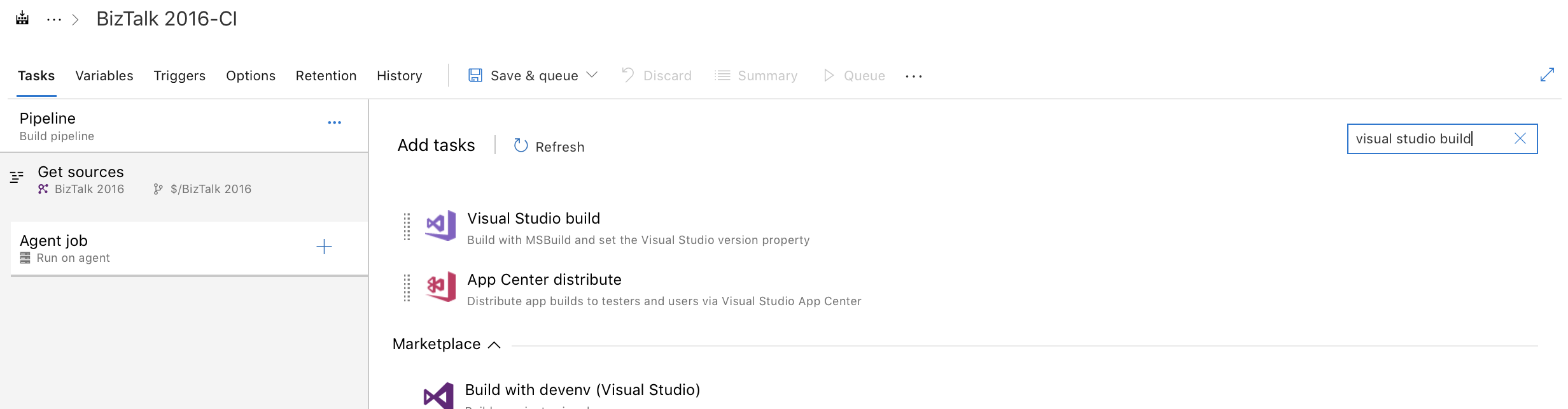Click the Save & queue button
The width and height of the screenshot is (1568, 409).
[x=523, y=76]
